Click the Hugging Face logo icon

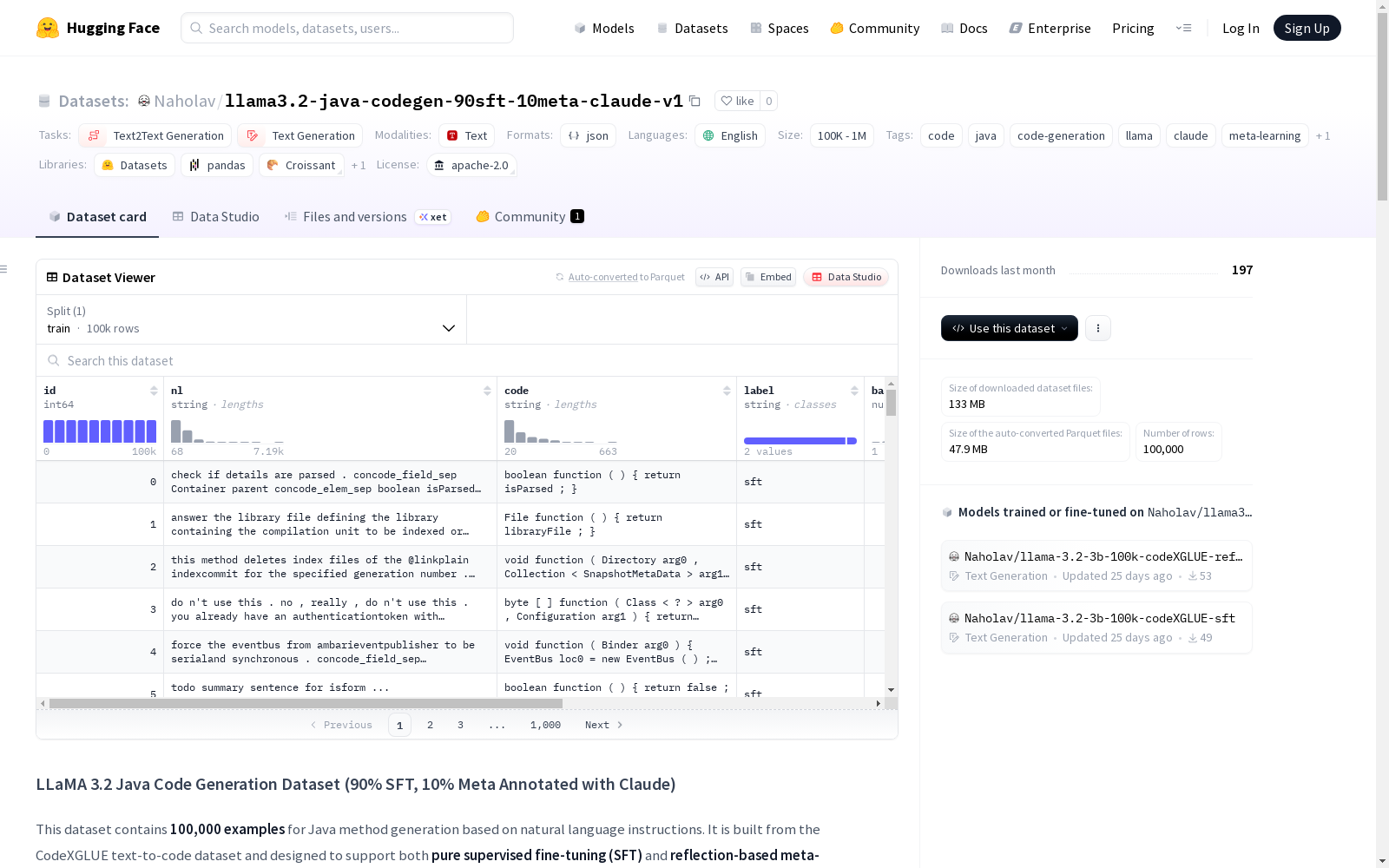click(x=48, y=28)
